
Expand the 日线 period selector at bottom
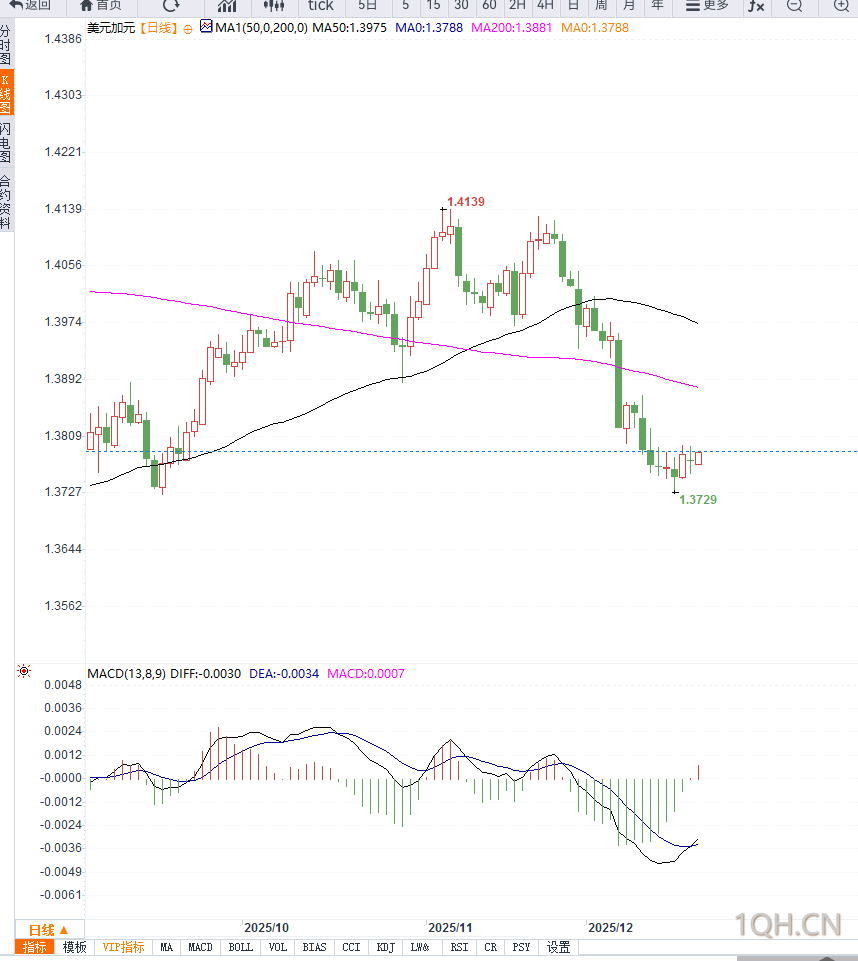coord(49,928)
